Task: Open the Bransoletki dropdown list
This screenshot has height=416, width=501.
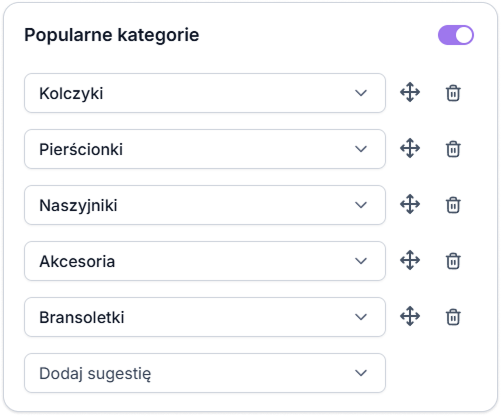Action: [x=205, y=317]
